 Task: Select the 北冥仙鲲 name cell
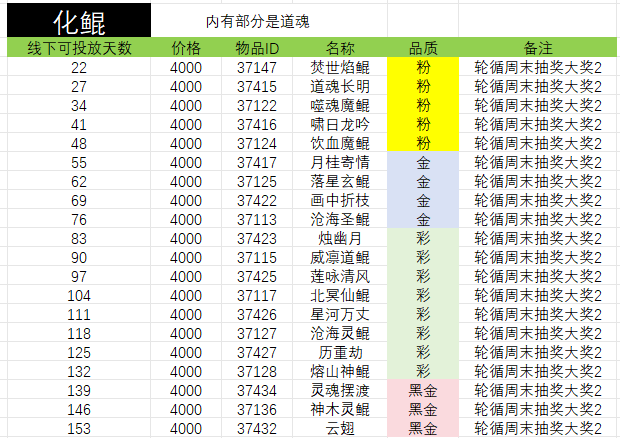(341, 295)
